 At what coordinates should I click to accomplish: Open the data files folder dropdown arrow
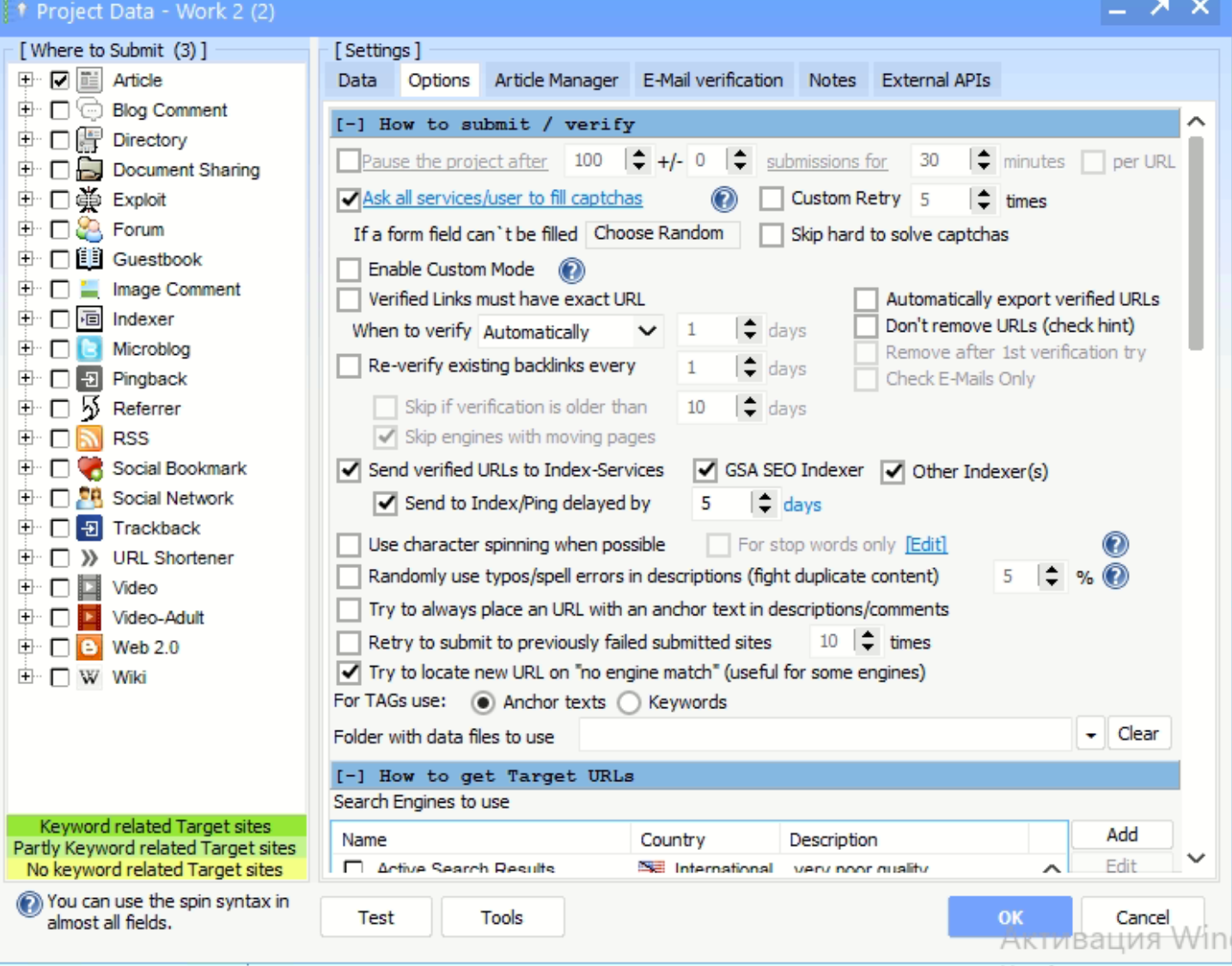point(1090,735)
